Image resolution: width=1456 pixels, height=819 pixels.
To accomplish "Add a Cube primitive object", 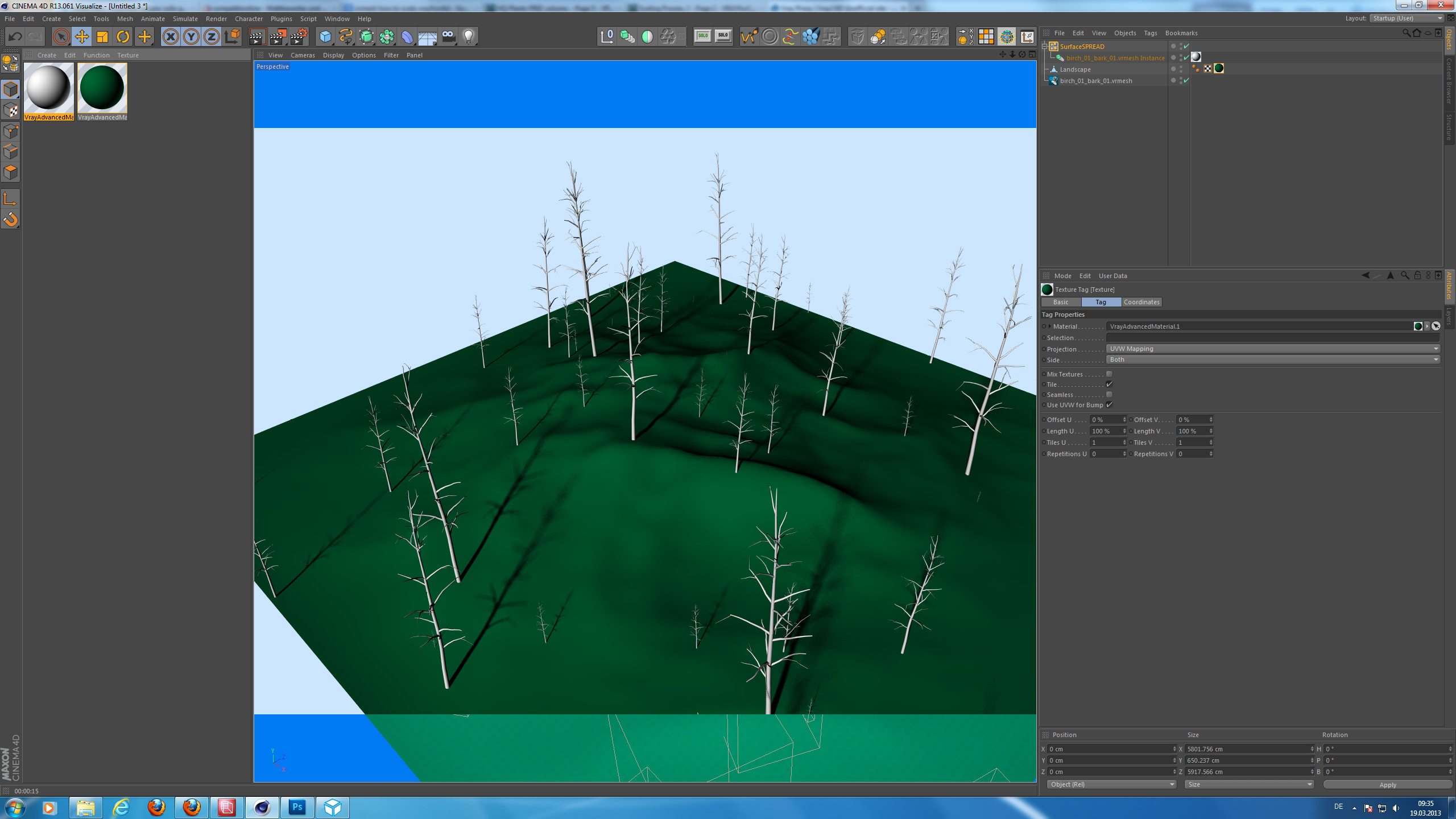I will [x=325, y=37].
